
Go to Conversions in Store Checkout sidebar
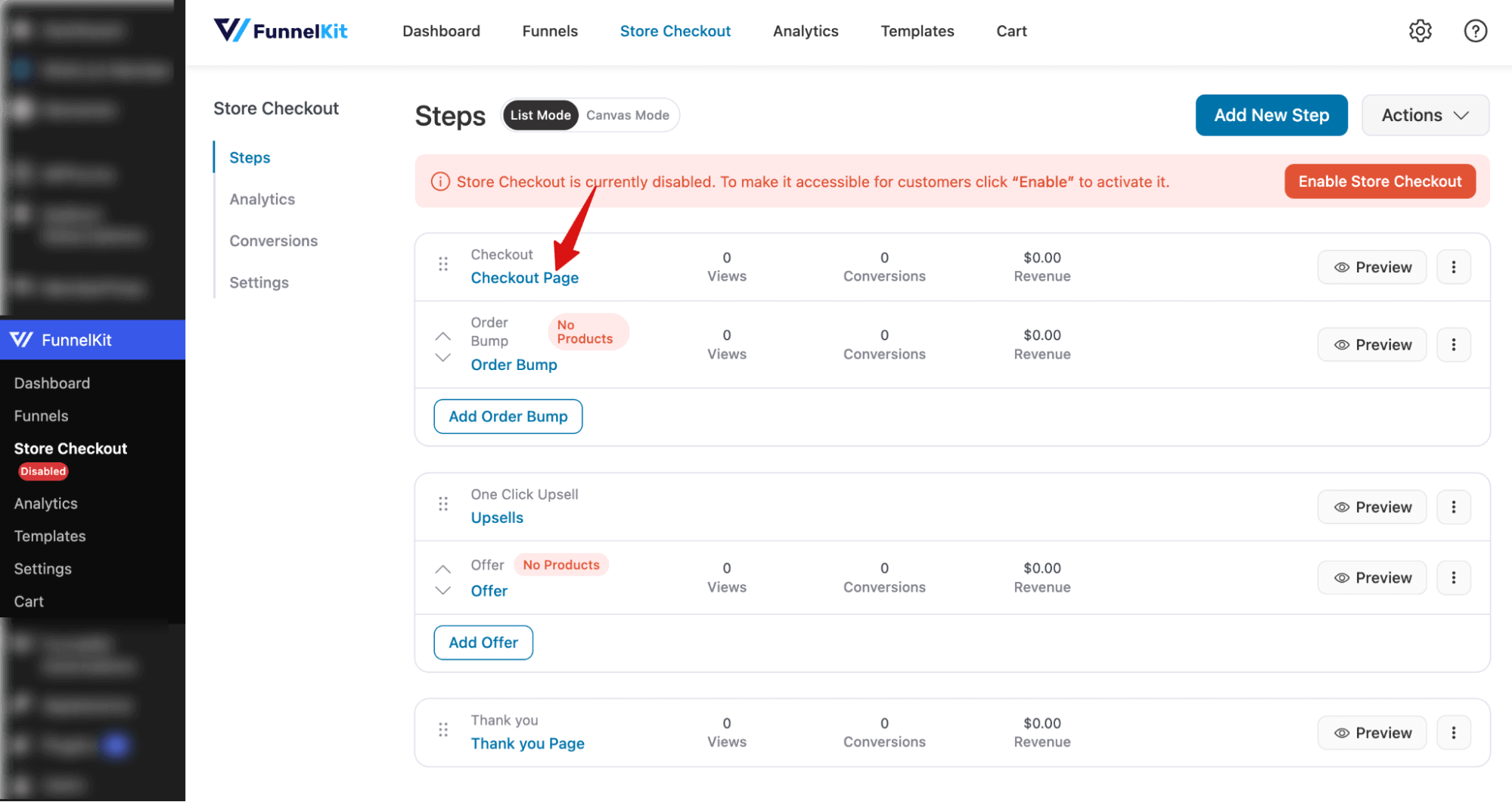(273, 241)
